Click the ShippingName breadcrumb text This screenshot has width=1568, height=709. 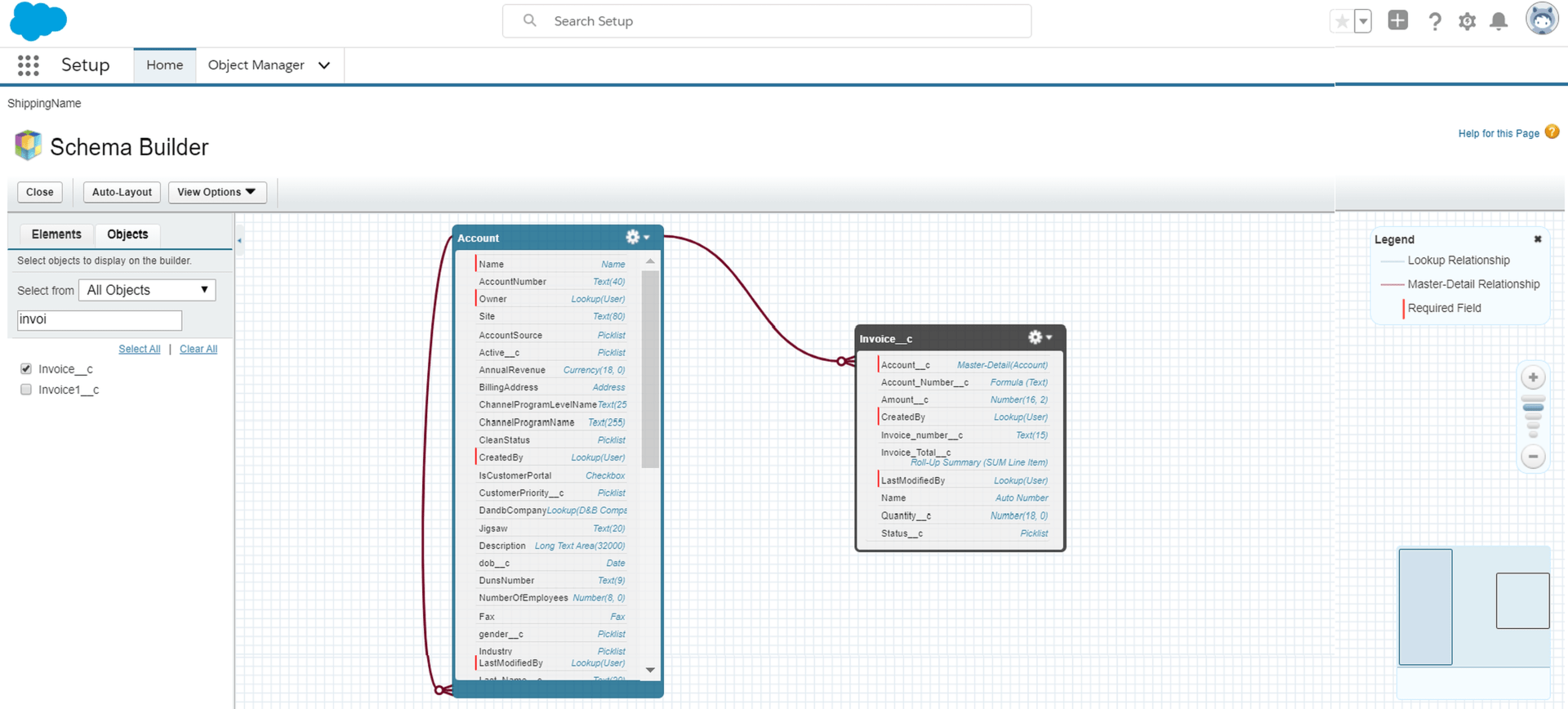tap(44, 104)
